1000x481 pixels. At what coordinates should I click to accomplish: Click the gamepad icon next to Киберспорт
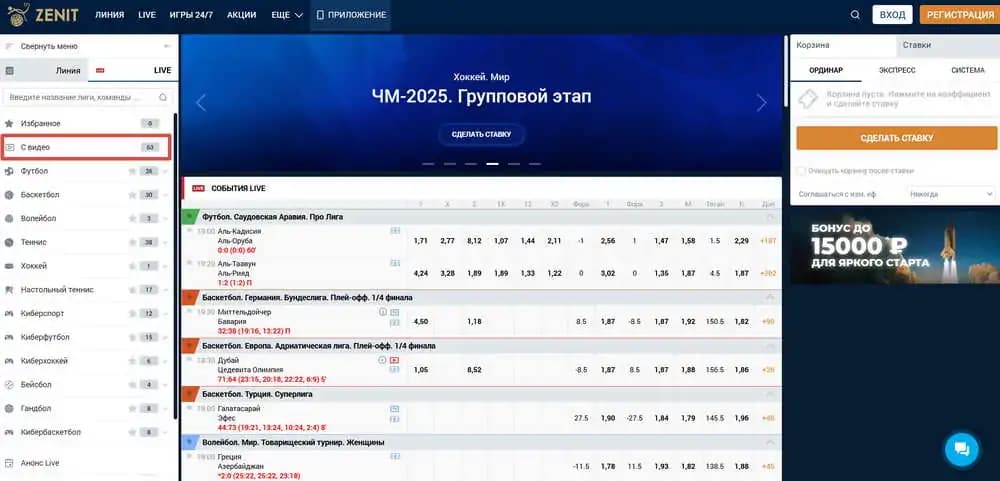tap(9, 313)
